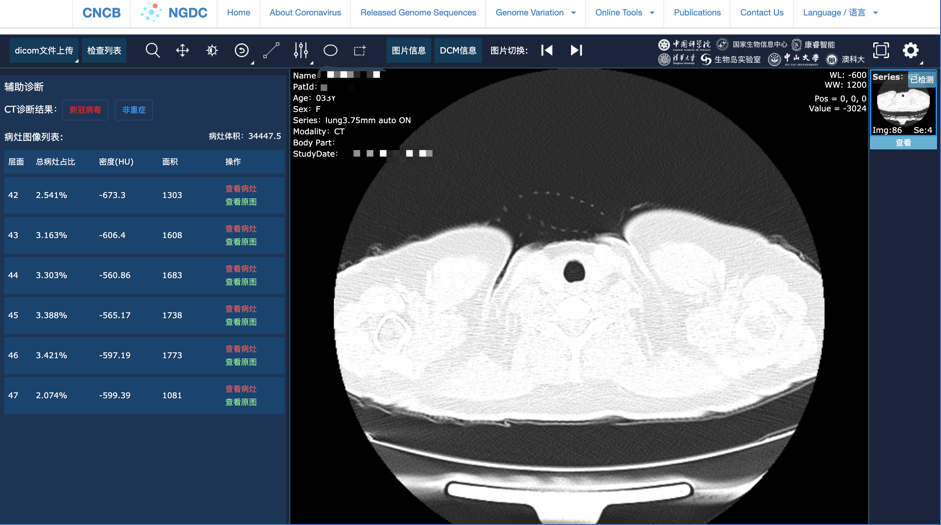Go to About Coronavirus page
The height and width of the screenshot is (525, 941).
(305, 13)
